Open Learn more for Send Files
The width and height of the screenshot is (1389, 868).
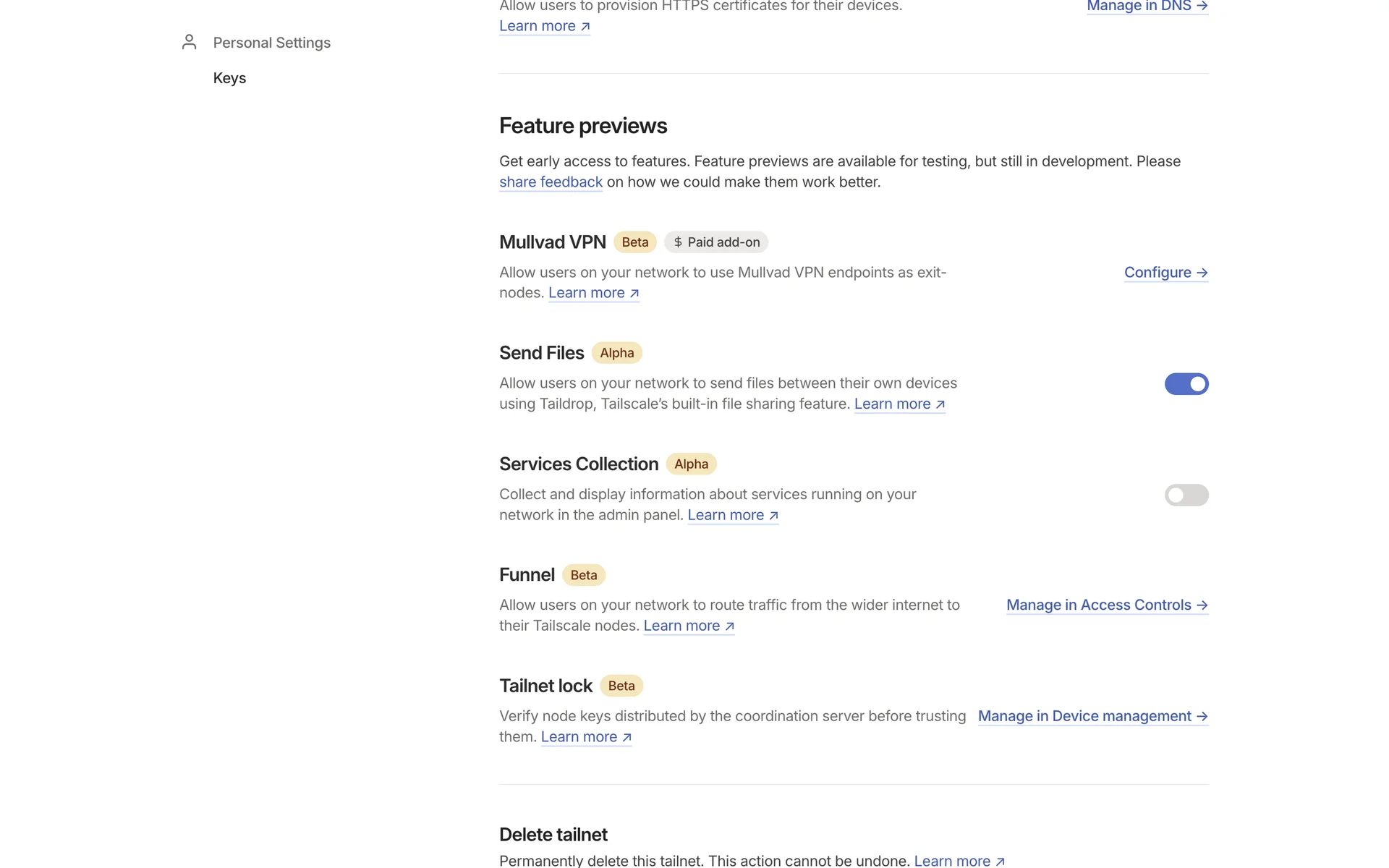(x=899, y=404)
